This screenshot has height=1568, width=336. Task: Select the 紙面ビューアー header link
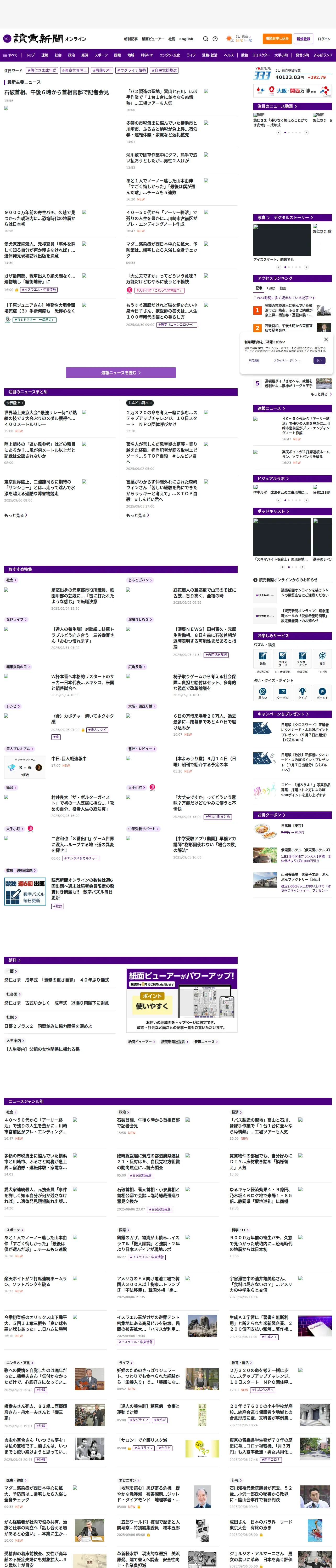click(153, 39)
